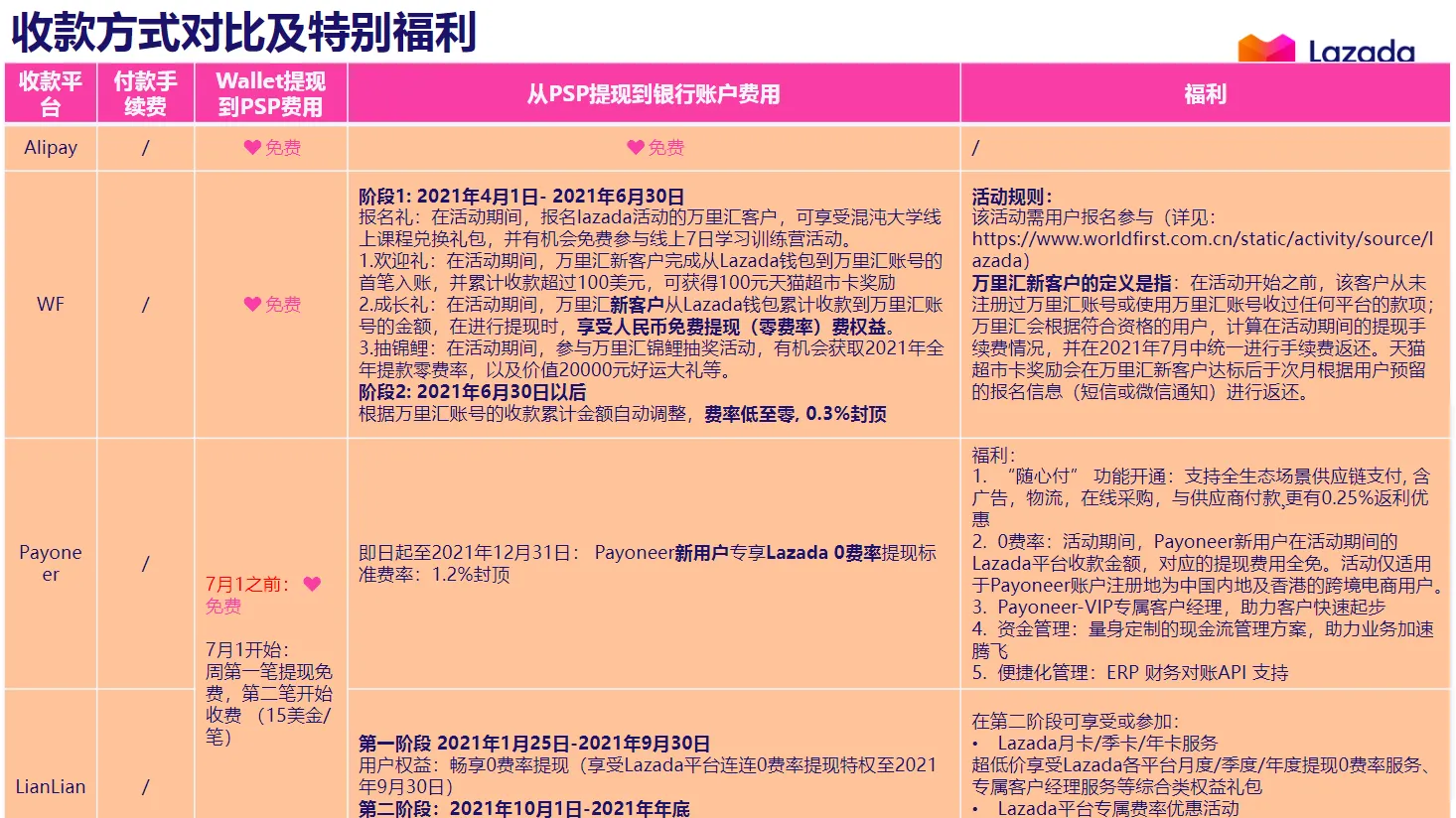Image resolution: width=1456 pixels, height=818 pixels.
Task: Click the Lazada logo
Action: (x=1326, y=48)
